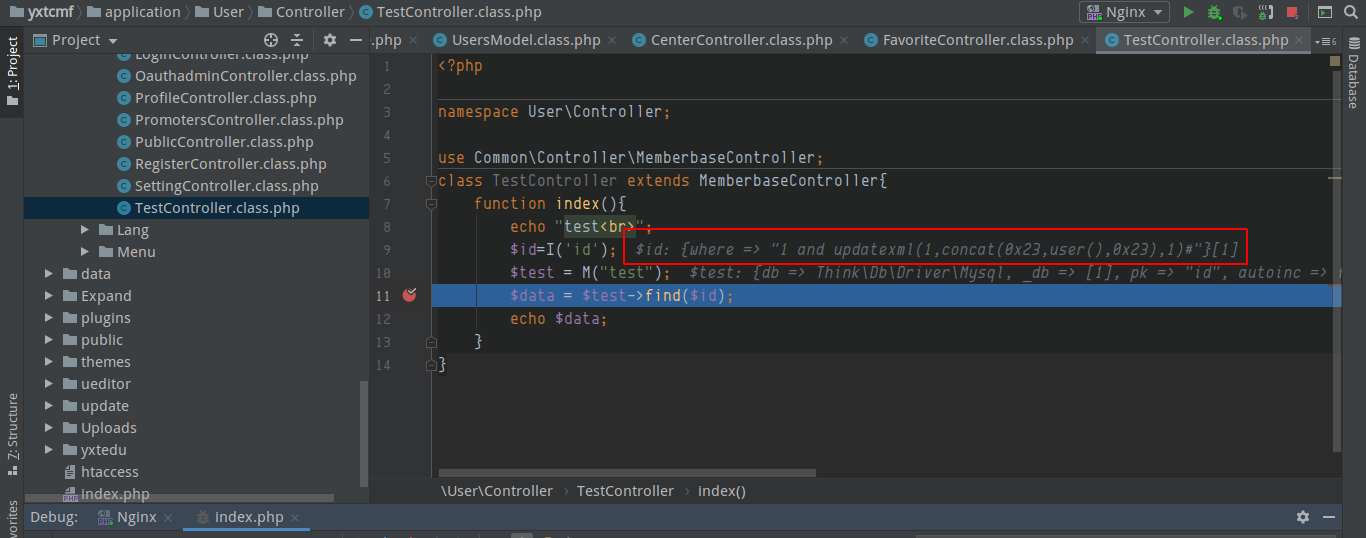Screen dimensions: 1366x538
Task: Expand the themes folder
Action: 49,362
